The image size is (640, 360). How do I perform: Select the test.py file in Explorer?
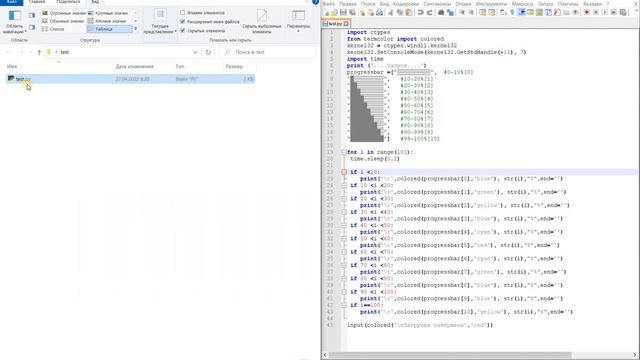131,79
